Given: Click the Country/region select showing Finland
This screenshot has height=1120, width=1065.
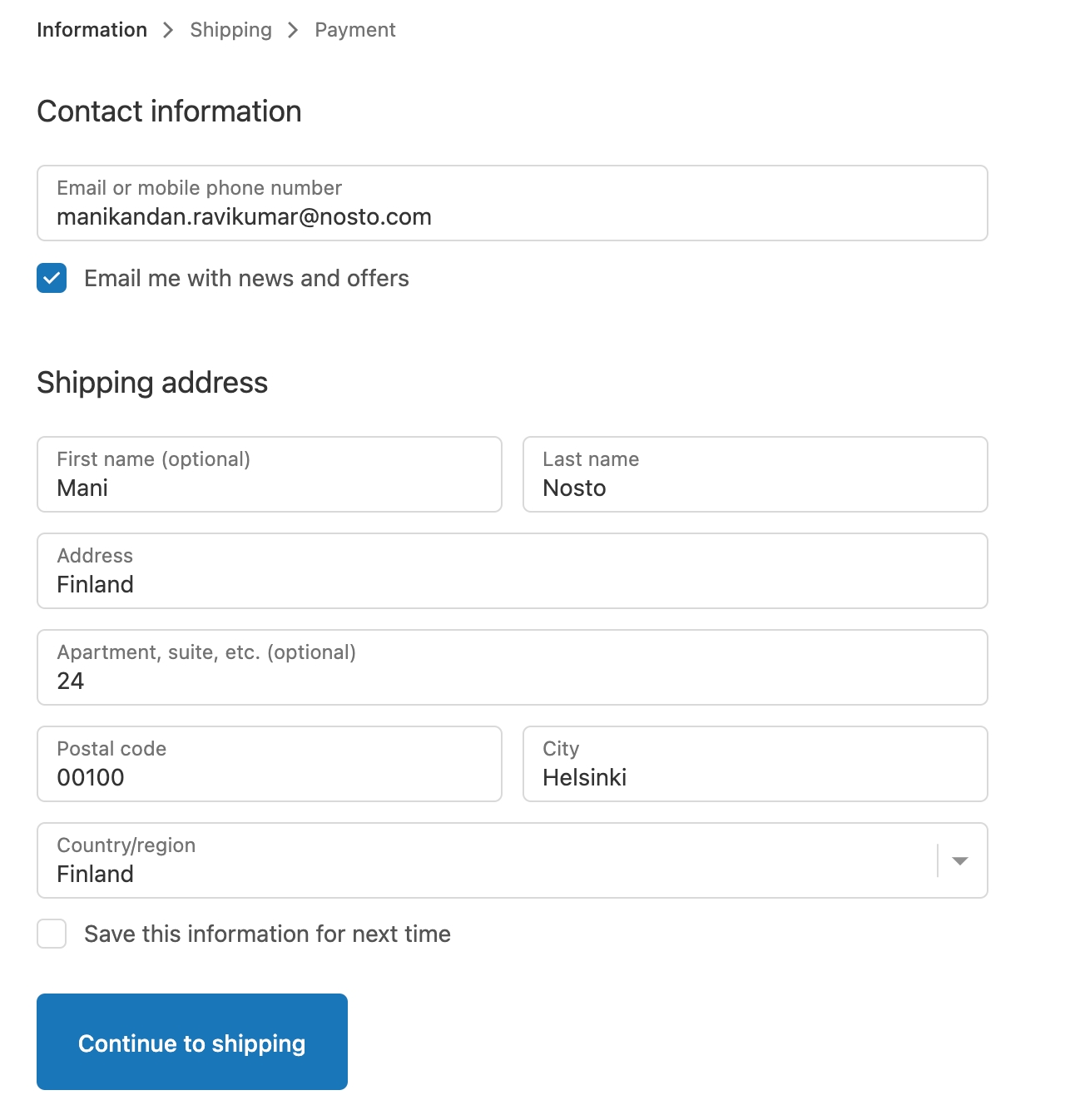Looking at the screenshot, I should (483, 860).
